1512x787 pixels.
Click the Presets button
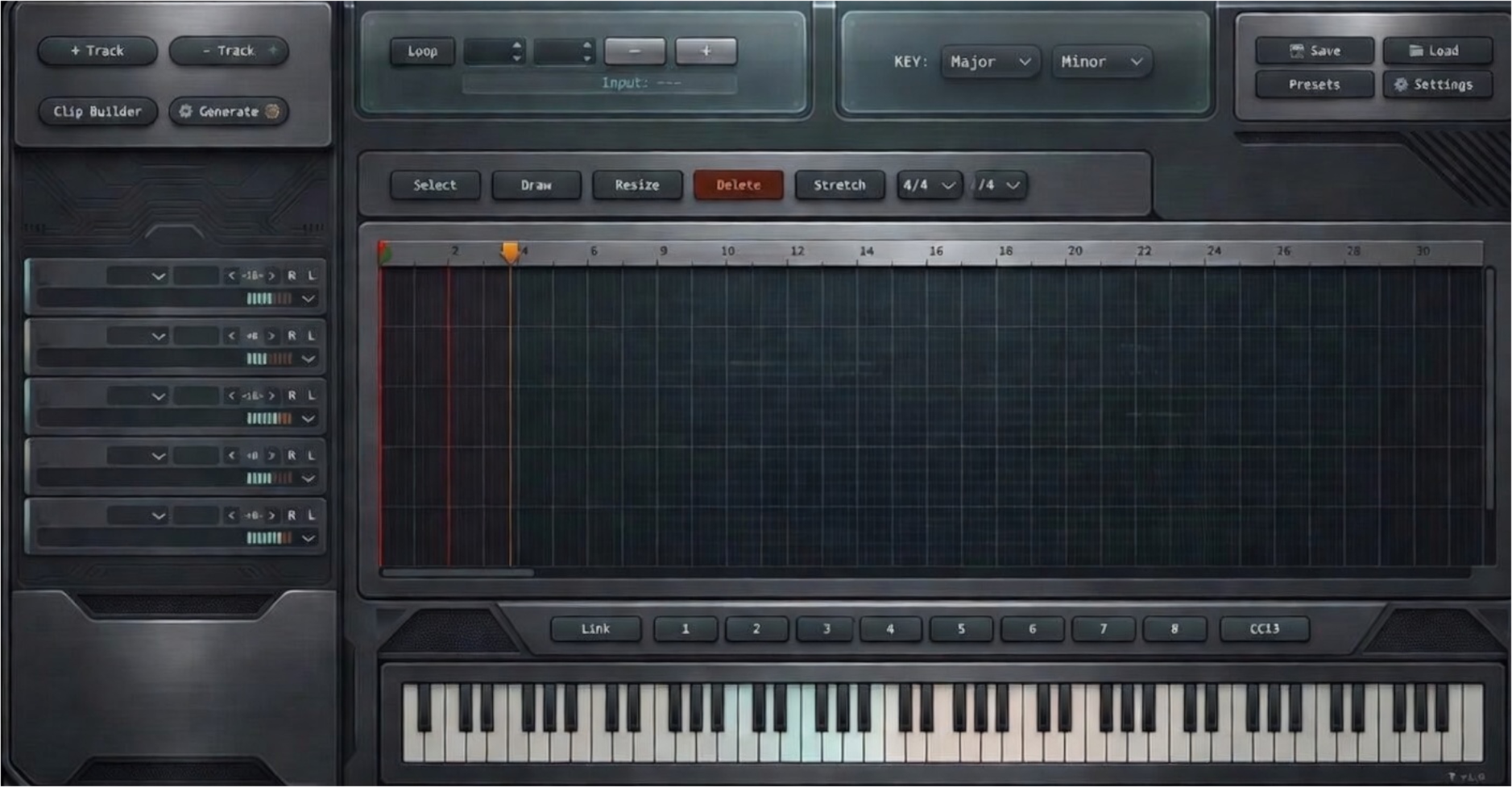tap(1314, 85)
